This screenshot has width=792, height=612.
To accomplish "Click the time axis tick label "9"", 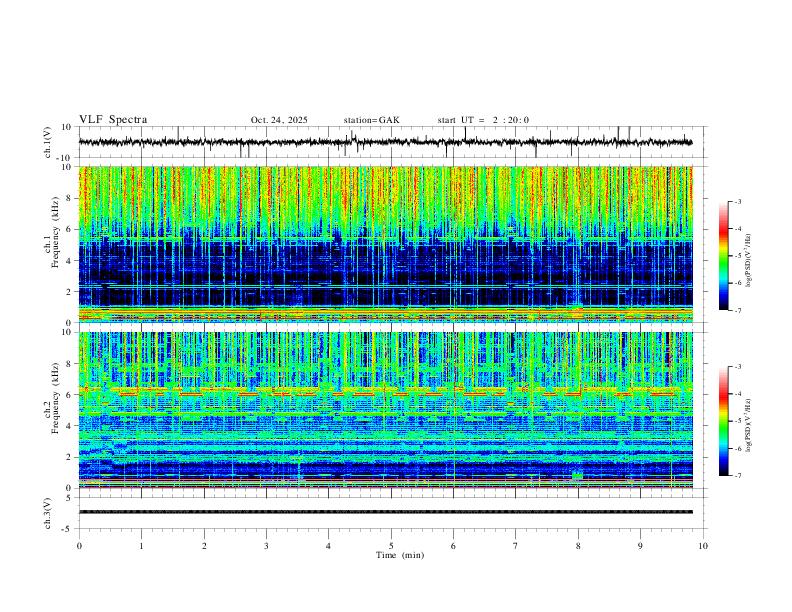I will (640, 546).
